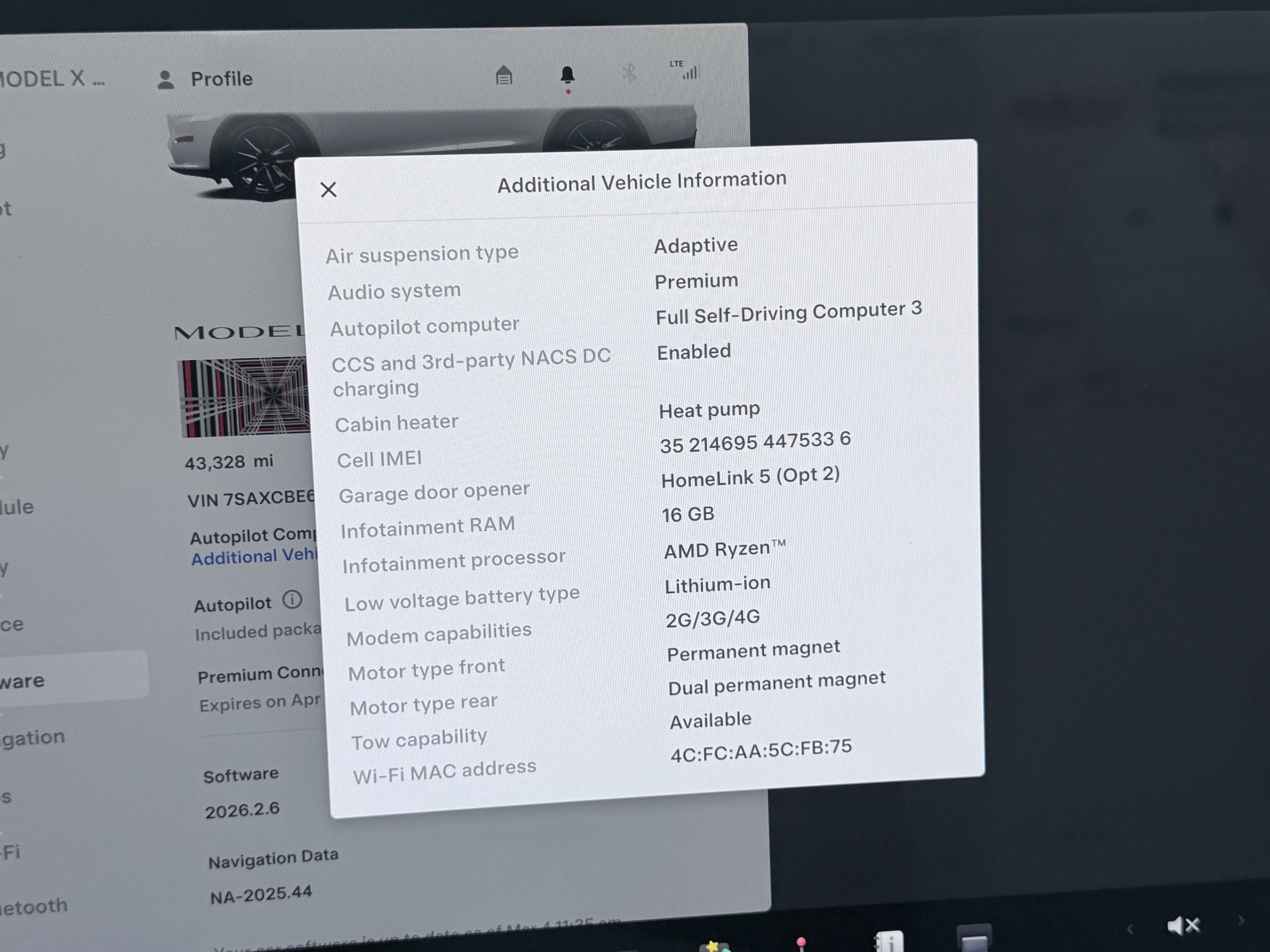The height and width of the screenshot is (952, 1270).
Task: Tap the patterned wrap thumbnail under Model X
Action: [x=244, y=397]
